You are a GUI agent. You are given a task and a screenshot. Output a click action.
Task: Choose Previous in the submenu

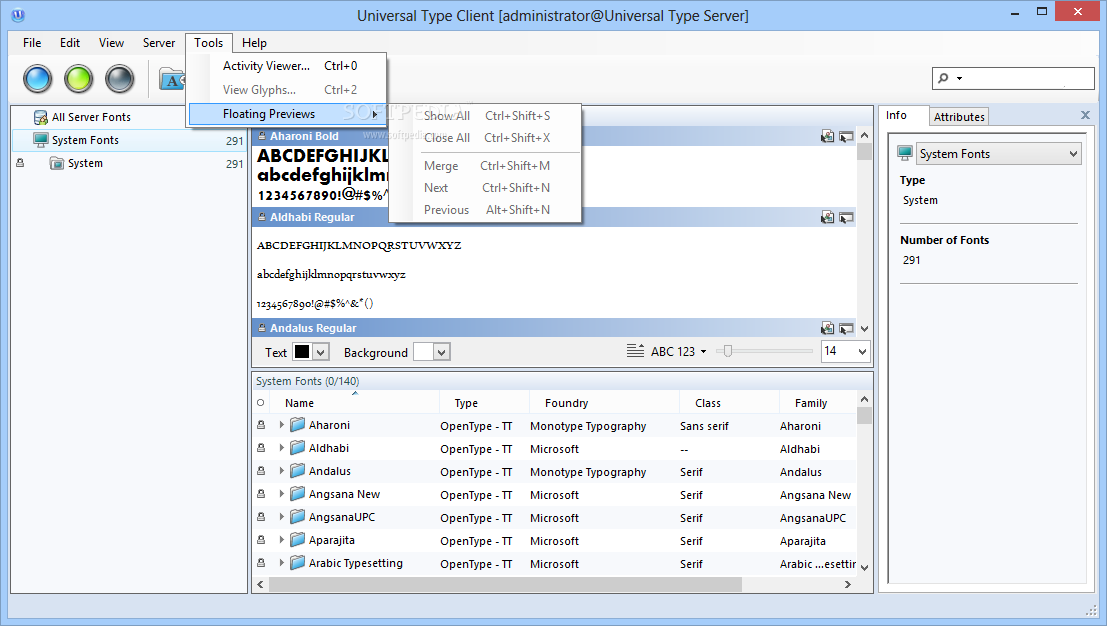click(486, 210)
